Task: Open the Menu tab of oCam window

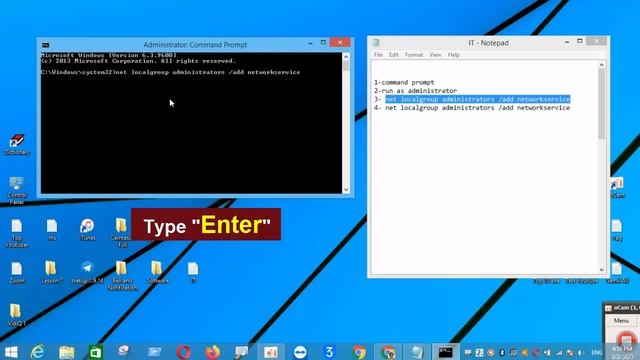Action: coord(621,321)
